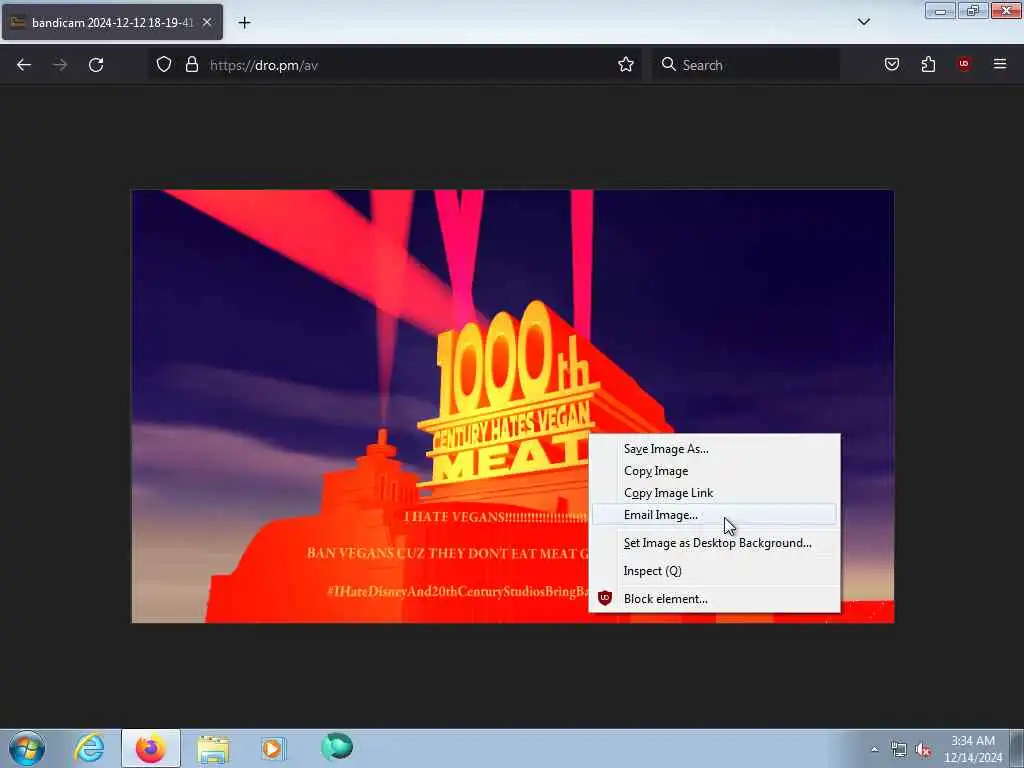Minimize the Firefox window
Image resolution: width=1024 pixels, height=768 pixels.
click(x=940, y=11)
